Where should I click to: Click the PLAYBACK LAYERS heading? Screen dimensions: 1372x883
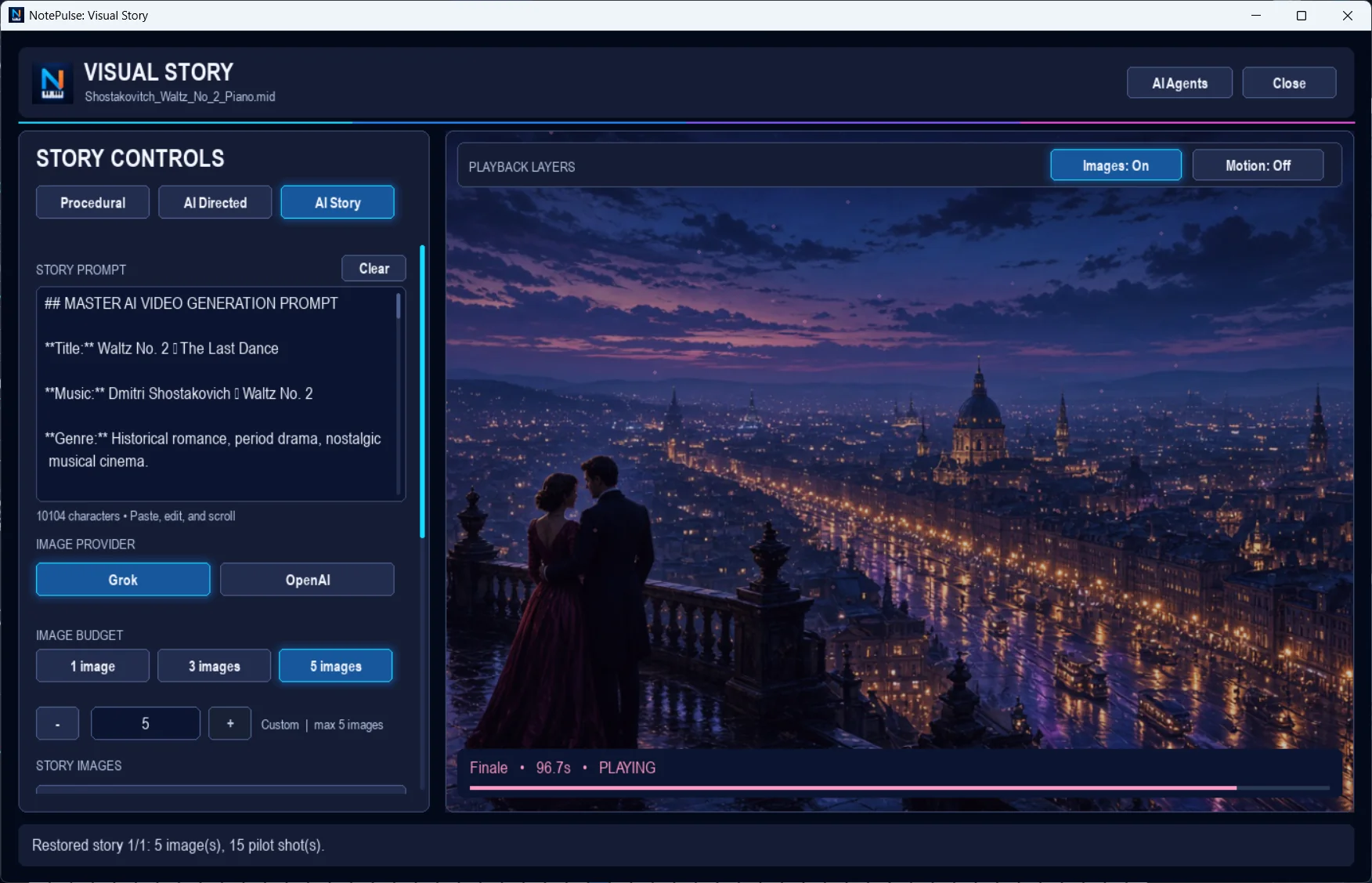(x=522, y=167)
